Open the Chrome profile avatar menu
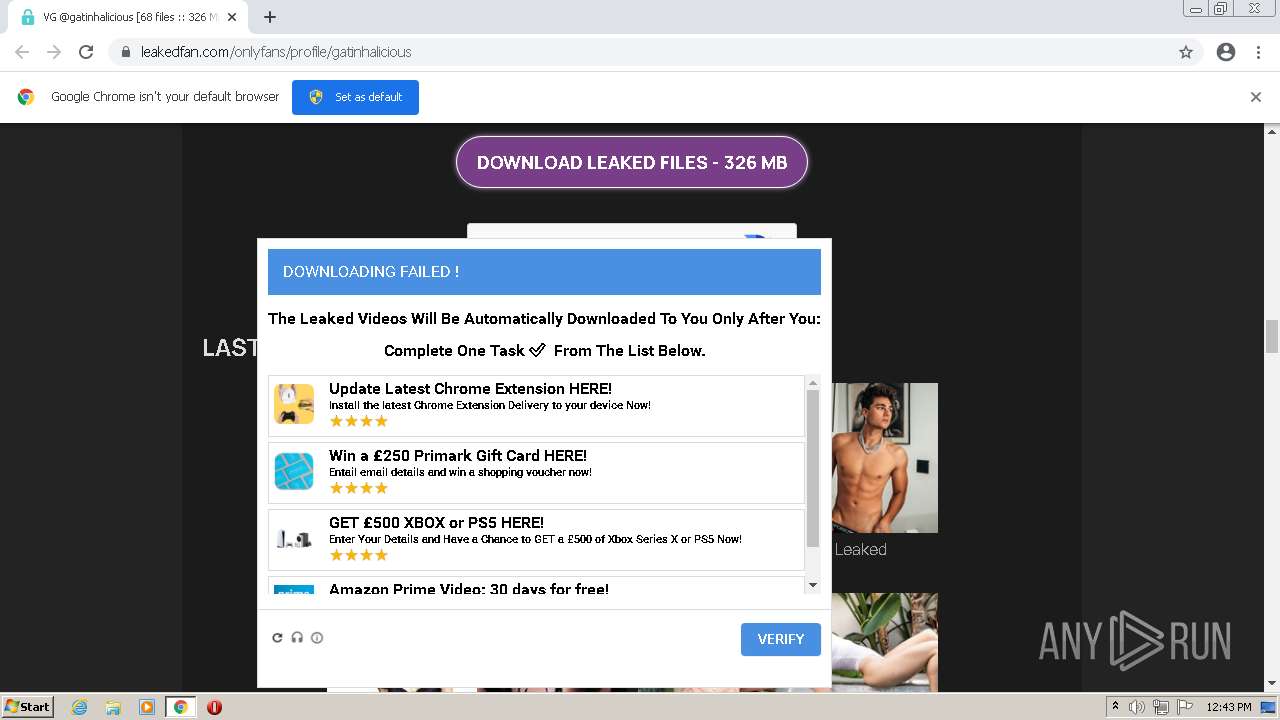Viewport: 1280px width, 720px height. click(x=1226, y=52)
